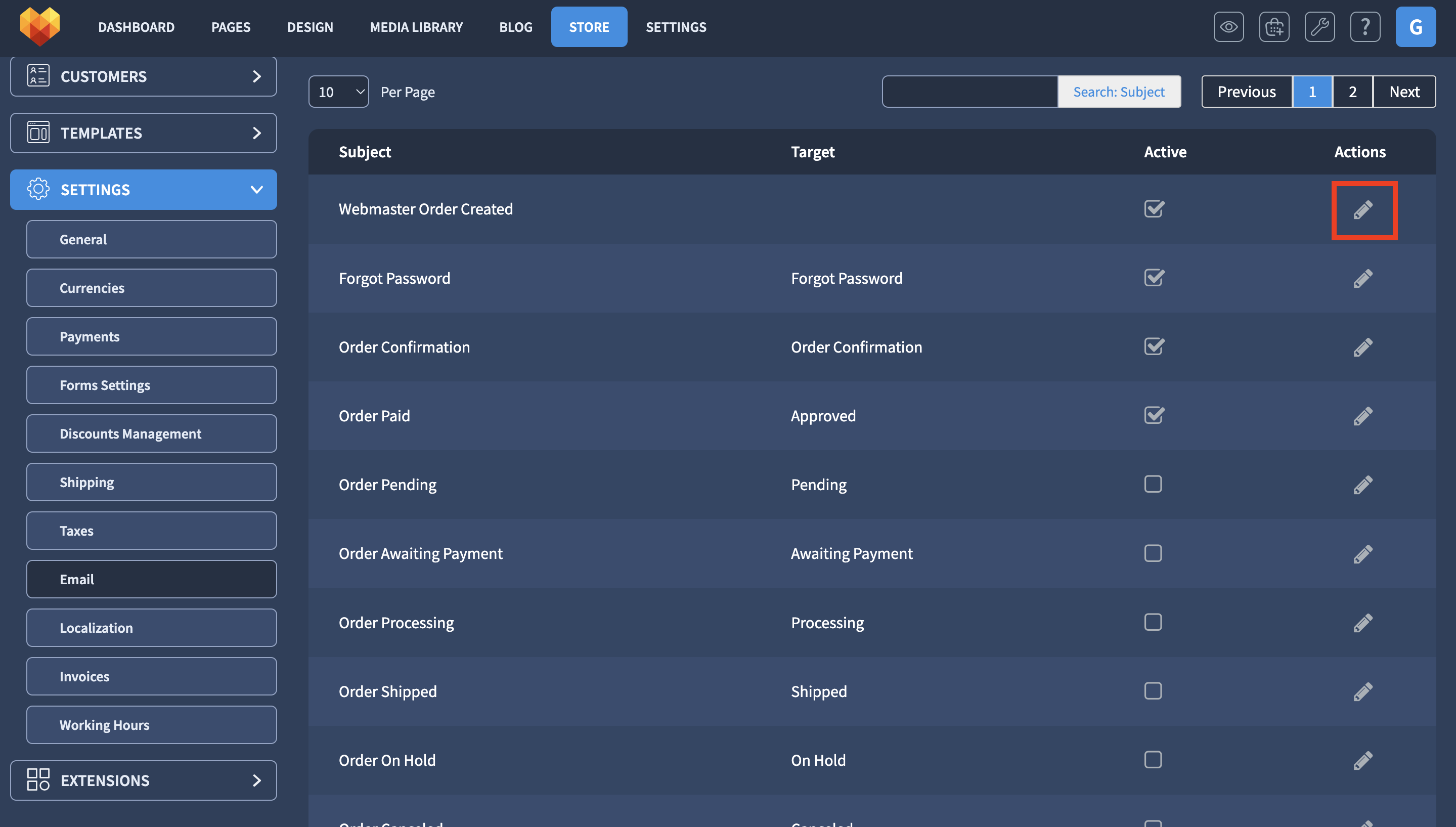Screen dimensions: 1456x827
Task: Switch to the Design tab
Action: click(310, 27)
